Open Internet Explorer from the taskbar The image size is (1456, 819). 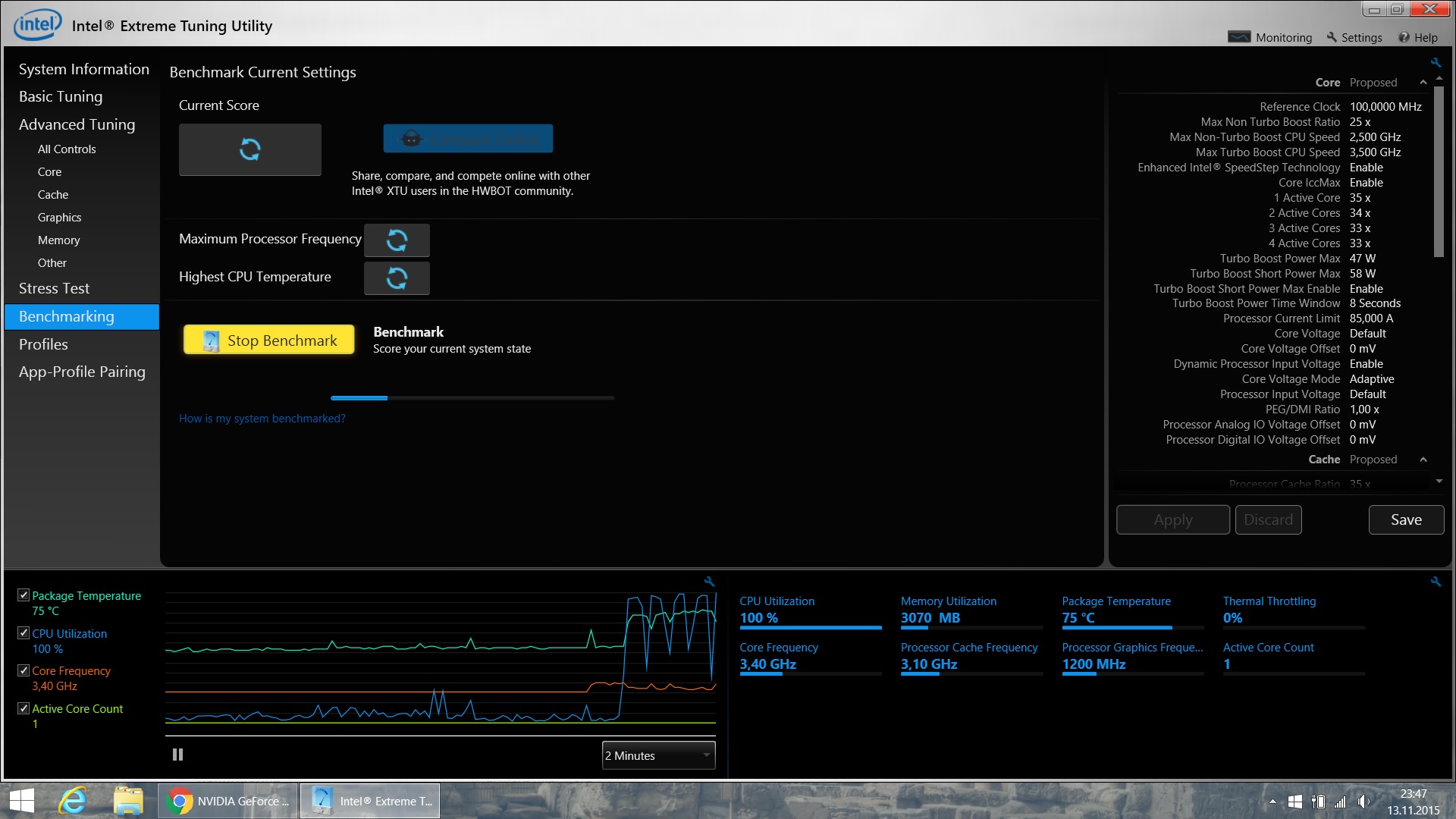[x=74, y=801]
